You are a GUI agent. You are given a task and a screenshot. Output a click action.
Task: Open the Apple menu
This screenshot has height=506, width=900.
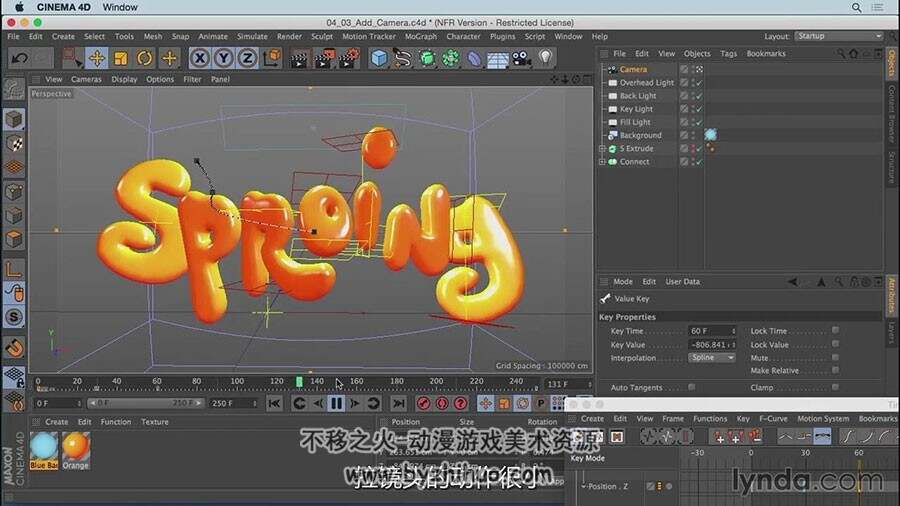click(x=20, y=7)
